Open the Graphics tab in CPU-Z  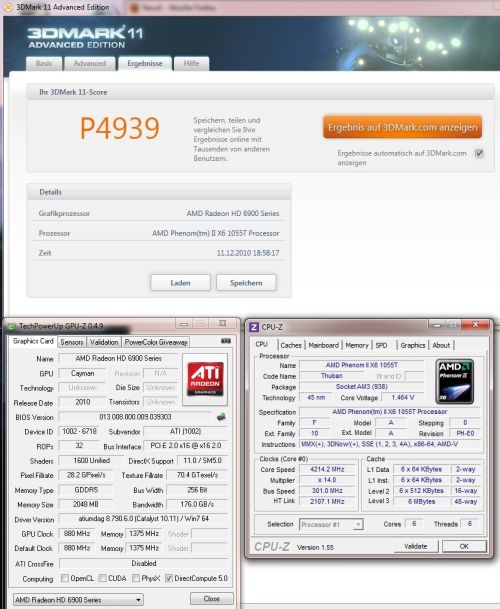pyautogui.click(x=413, y=345)
